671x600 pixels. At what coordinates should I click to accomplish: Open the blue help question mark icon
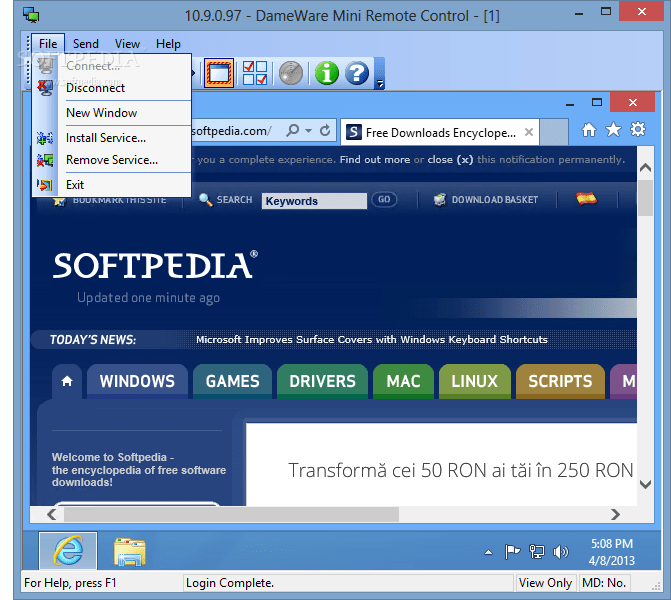click(x=357, y=73)
